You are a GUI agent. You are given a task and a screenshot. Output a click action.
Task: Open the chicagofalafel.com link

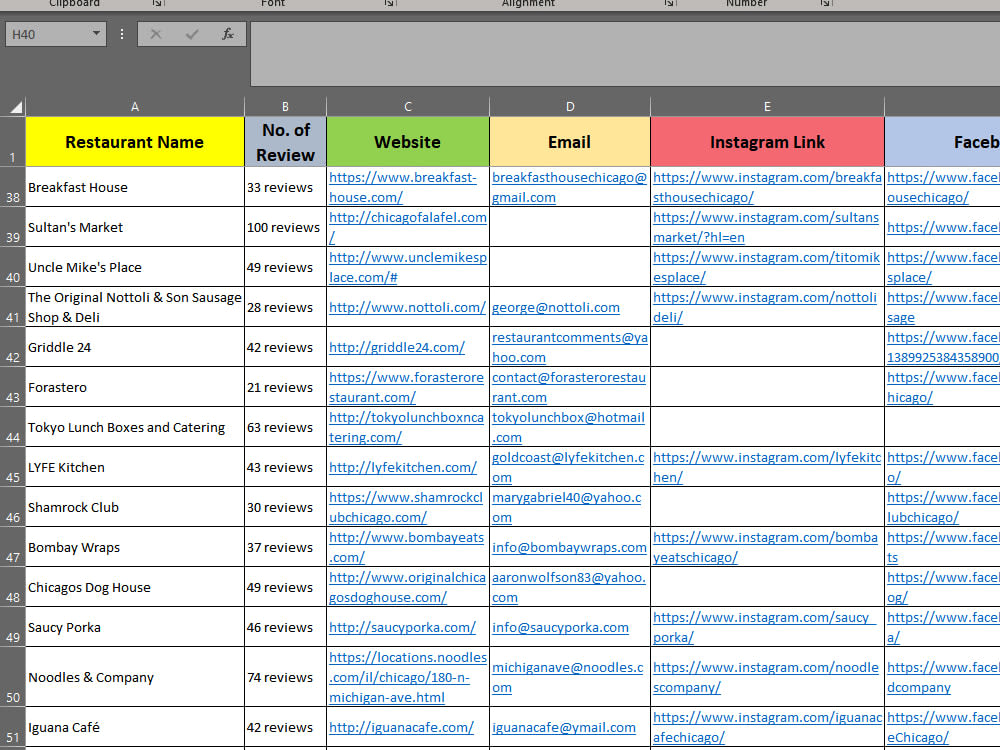408,227
